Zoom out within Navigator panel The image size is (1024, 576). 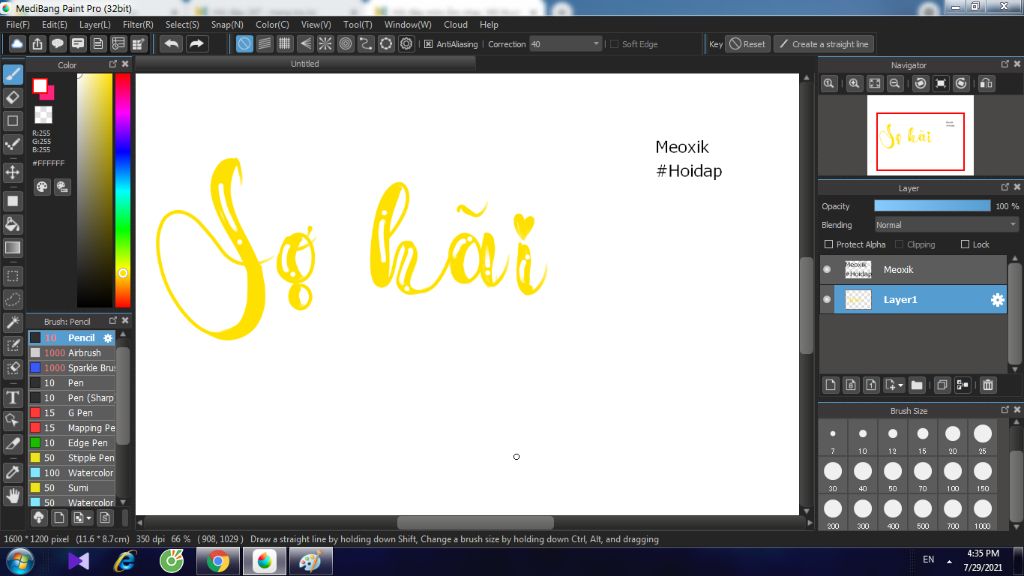click(x=895, y=84)
